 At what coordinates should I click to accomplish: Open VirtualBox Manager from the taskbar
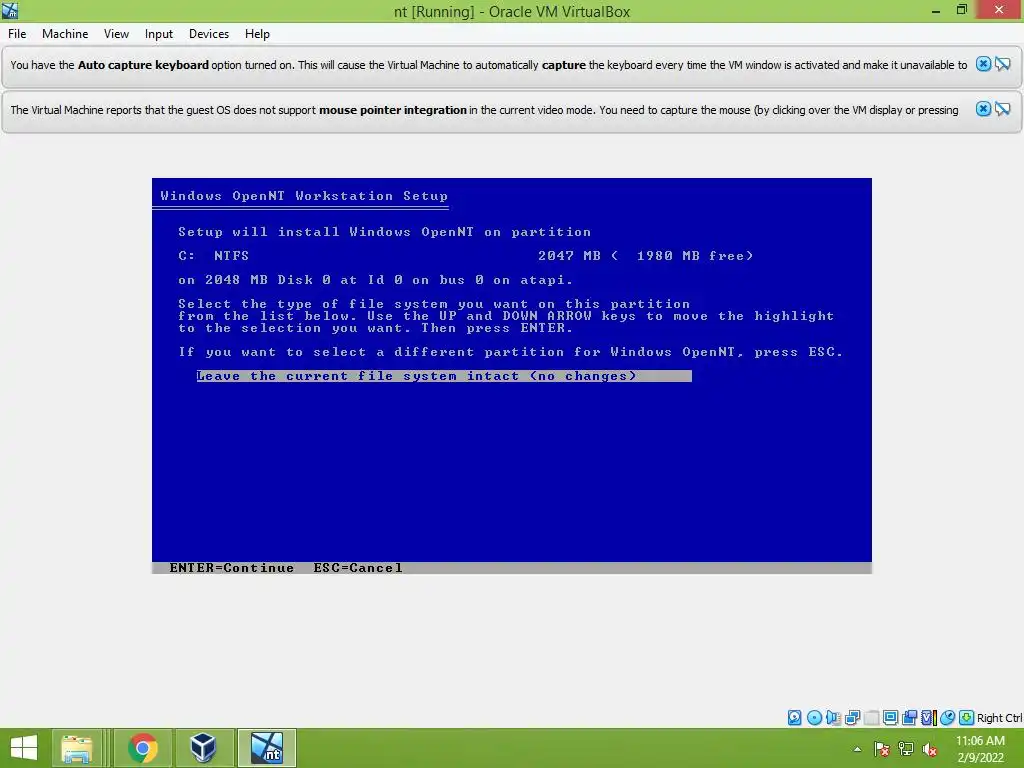click(x=202, y=748)
